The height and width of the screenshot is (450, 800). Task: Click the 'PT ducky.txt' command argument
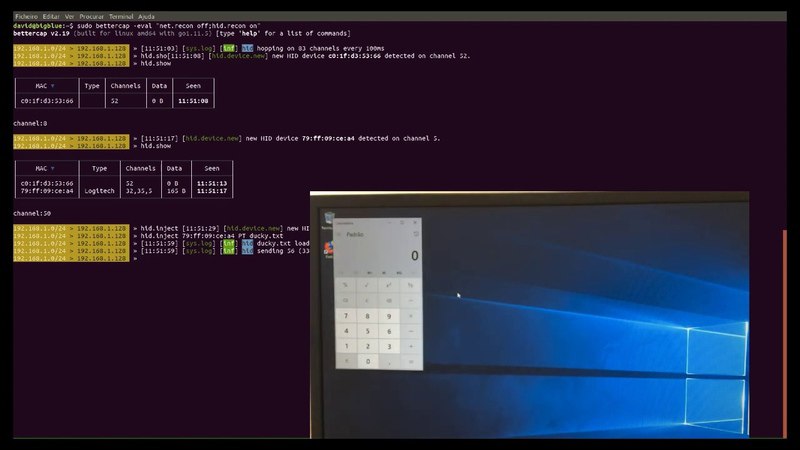pyautogui.click(x=260, y=236)
